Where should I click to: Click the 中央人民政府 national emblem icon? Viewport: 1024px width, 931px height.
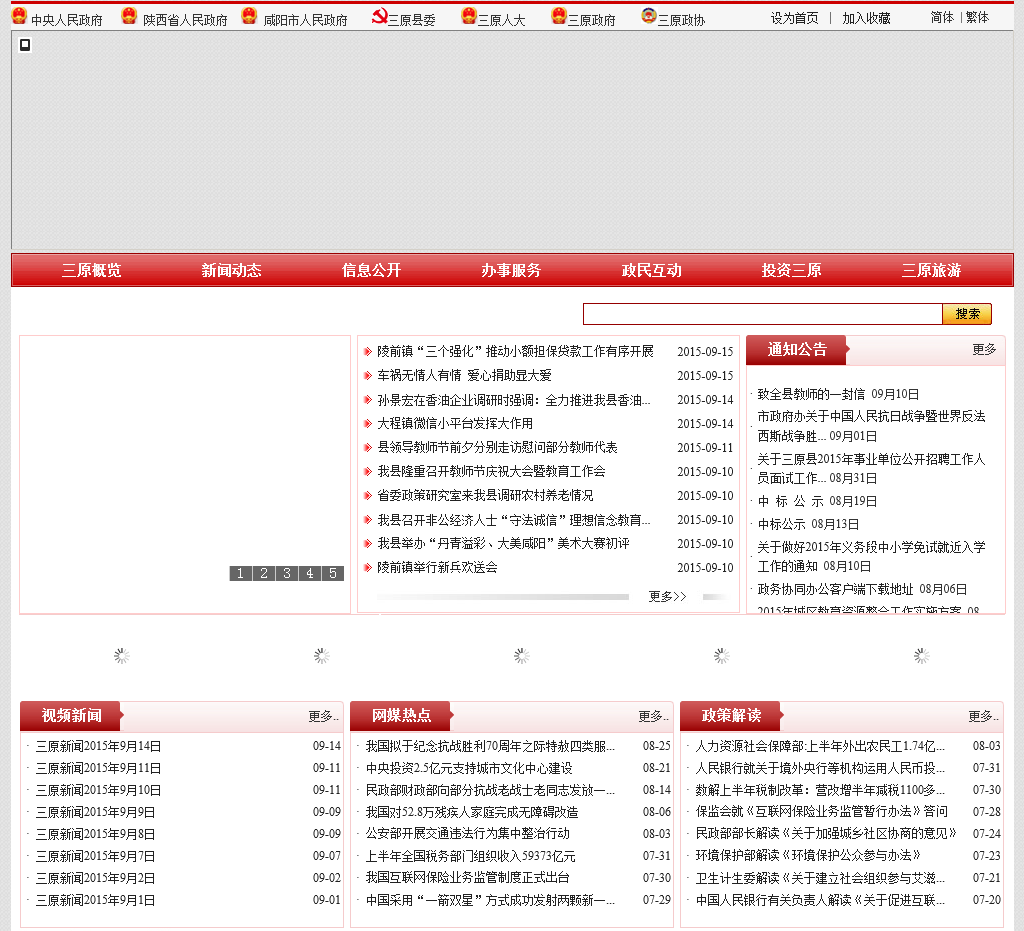click(x=20, y=16)
